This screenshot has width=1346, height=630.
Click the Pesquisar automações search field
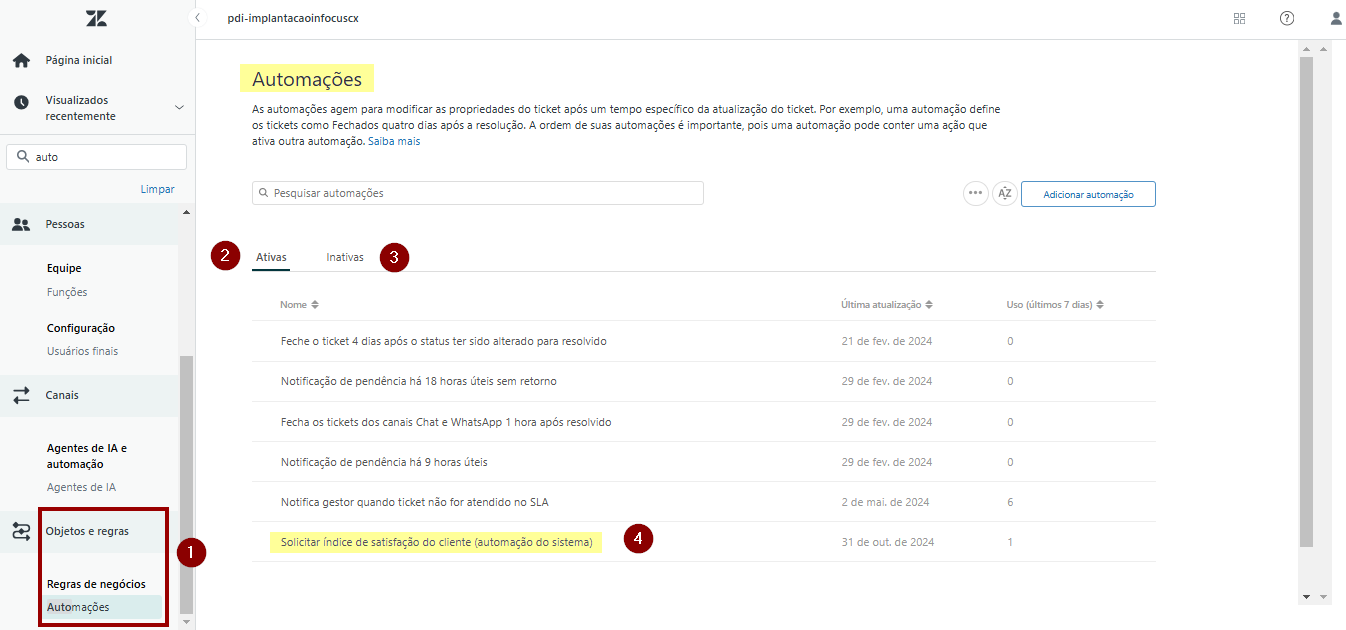[478, 193]
